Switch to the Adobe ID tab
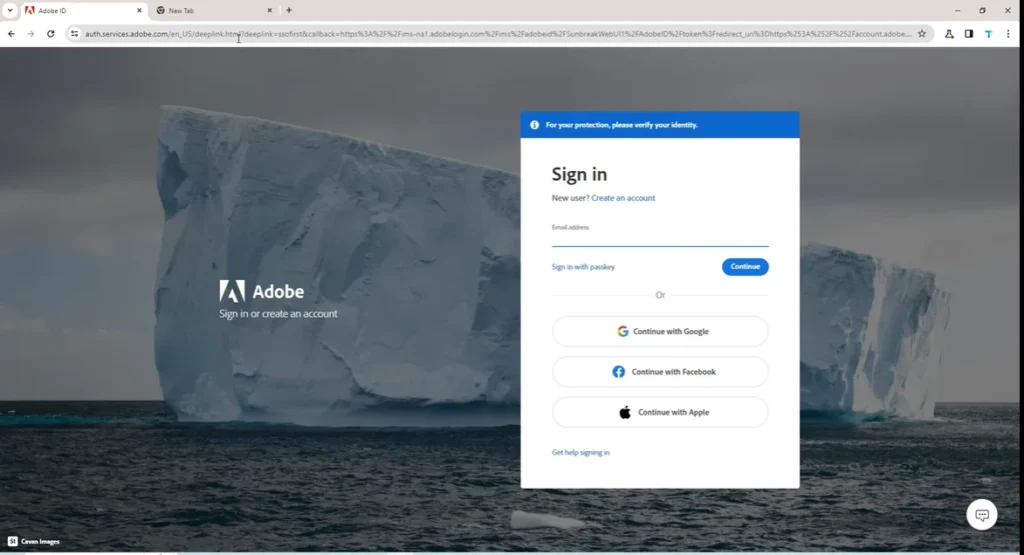The height and width of the screenshot is (555, 1024). (83, 10)
